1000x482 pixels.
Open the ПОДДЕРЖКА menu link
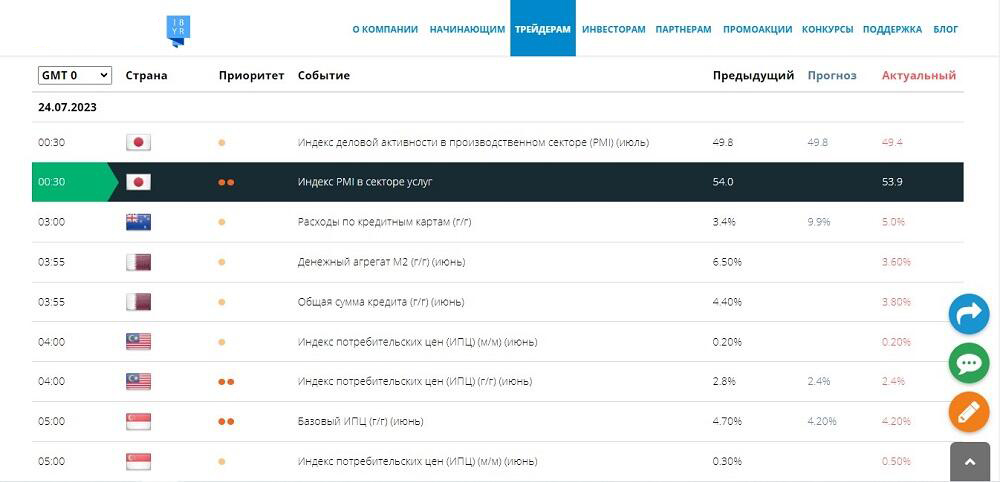click(892, 29)
